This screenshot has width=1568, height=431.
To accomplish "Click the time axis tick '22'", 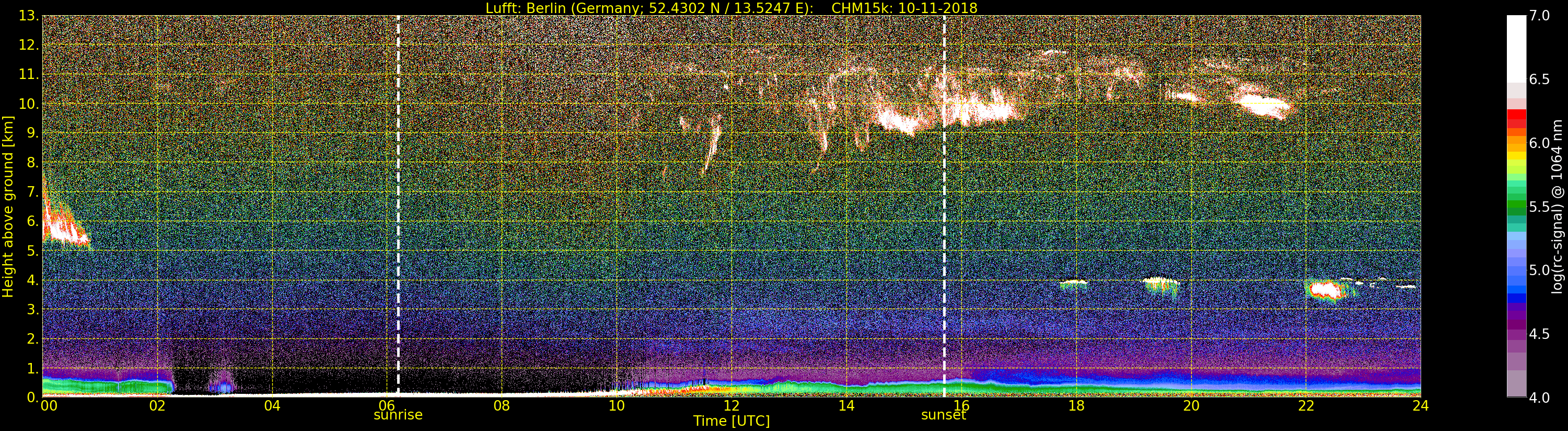I will click(x=1306, y=406).
